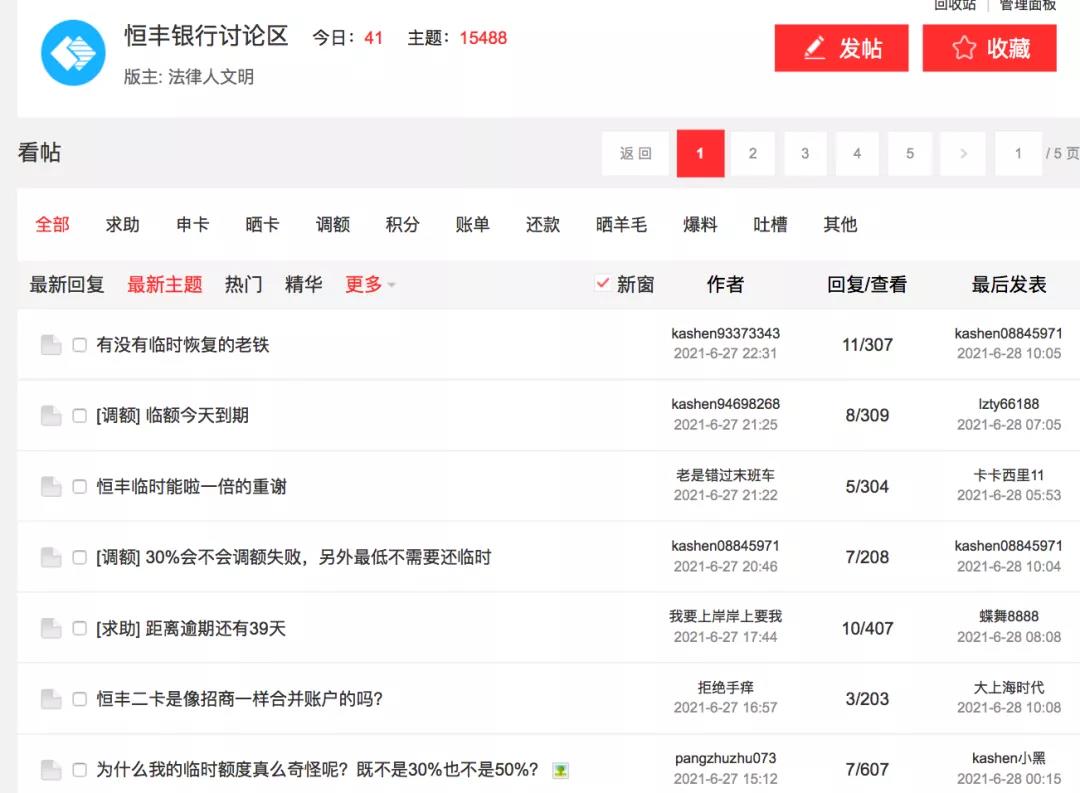Viewport: 1080px width, 793px height.
Task: Tick the checkbox for 恒丰二卡 thread
Action: [x=80, y=699]
